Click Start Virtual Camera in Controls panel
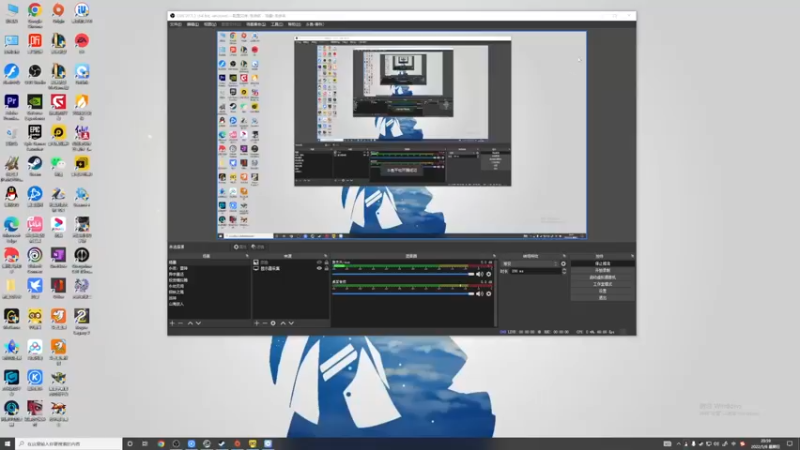The image size is (800, 450). (x=603, y=278)
